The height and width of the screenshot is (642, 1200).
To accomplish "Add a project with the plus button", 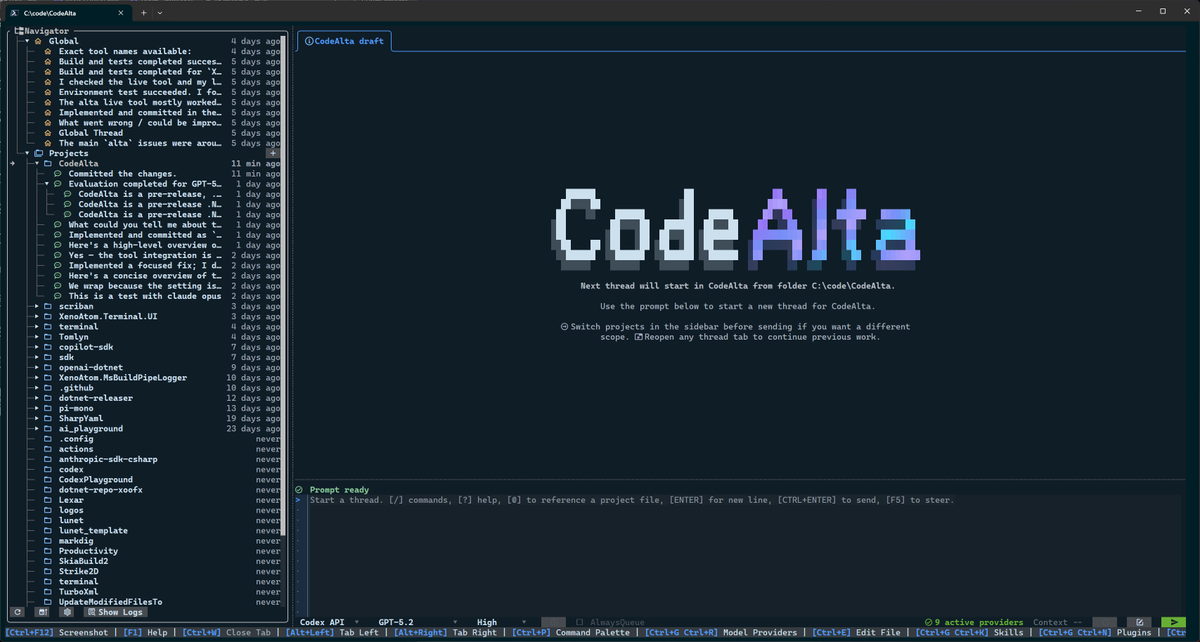I will click(x=274, y=153).
